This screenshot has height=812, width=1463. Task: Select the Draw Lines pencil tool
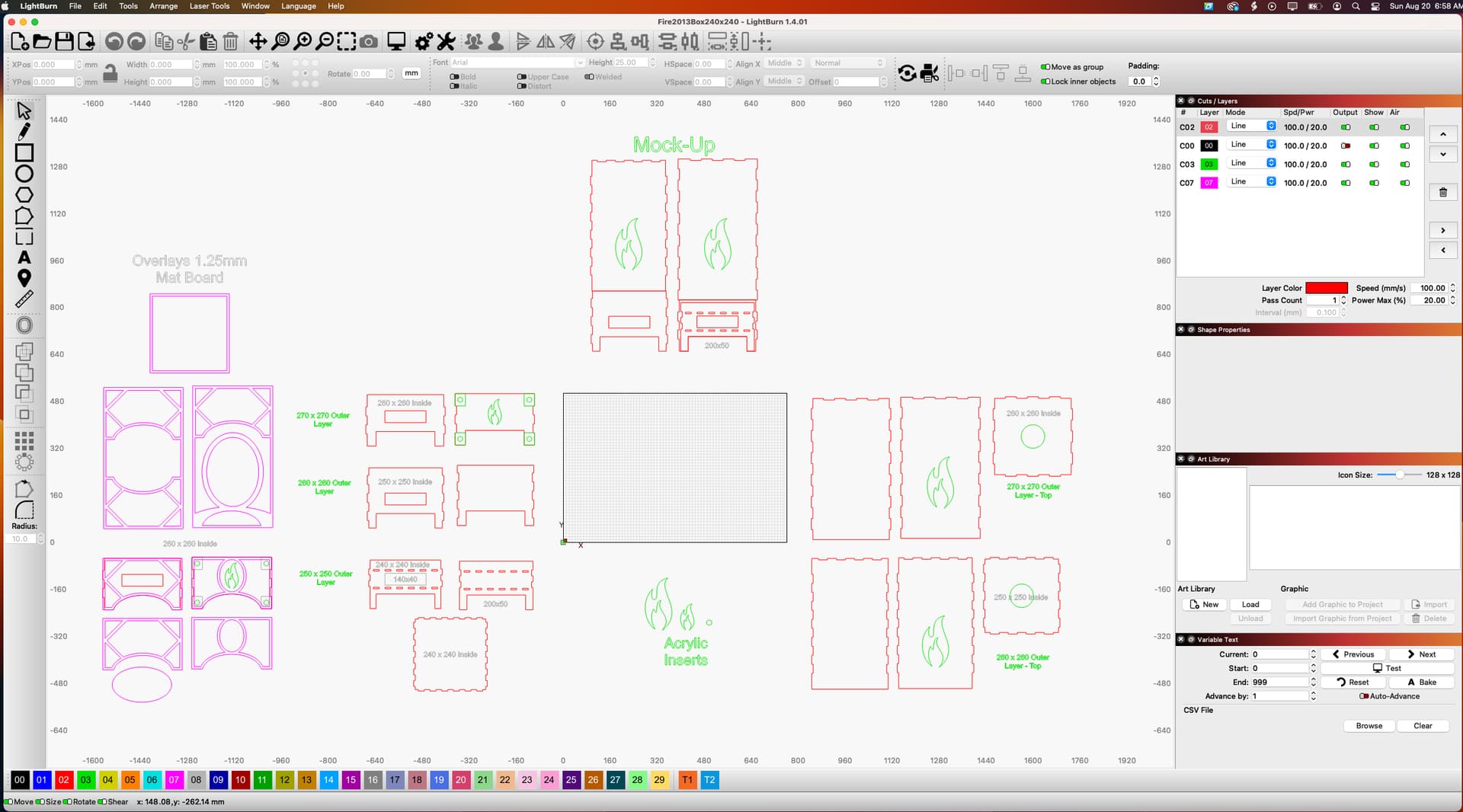[24, 132]
